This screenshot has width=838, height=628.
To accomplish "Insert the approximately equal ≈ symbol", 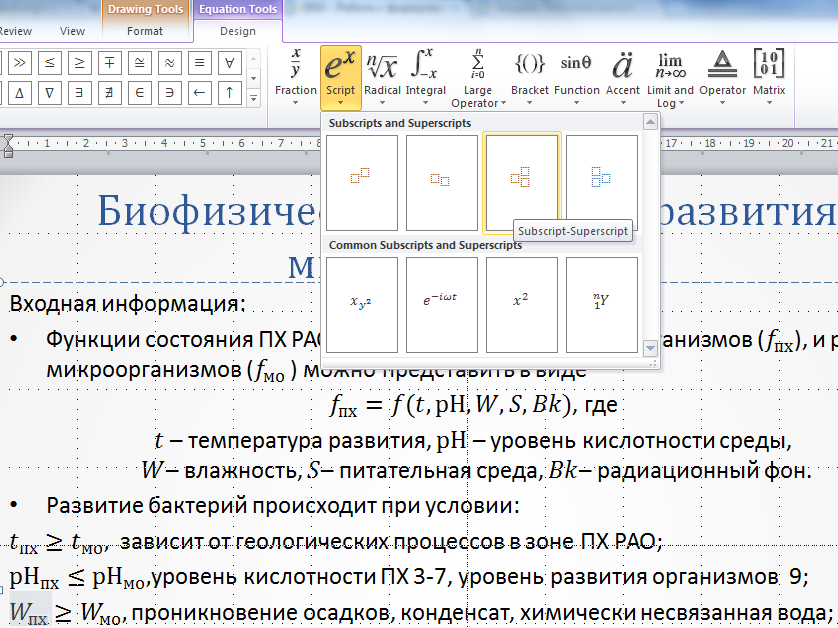I will (x=170, y=62).
